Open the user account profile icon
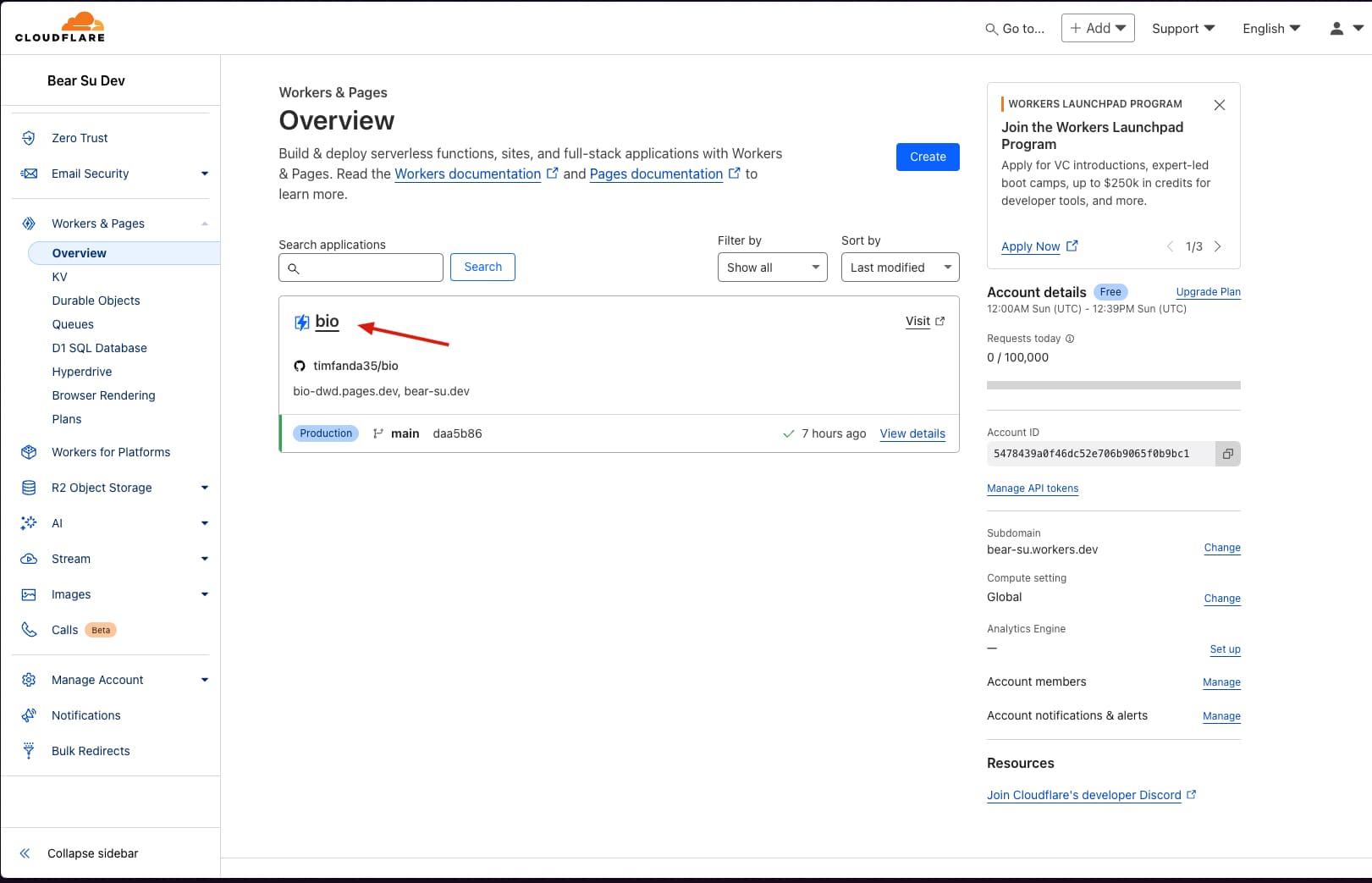Screen dimensions: 1372x883 1336,29
